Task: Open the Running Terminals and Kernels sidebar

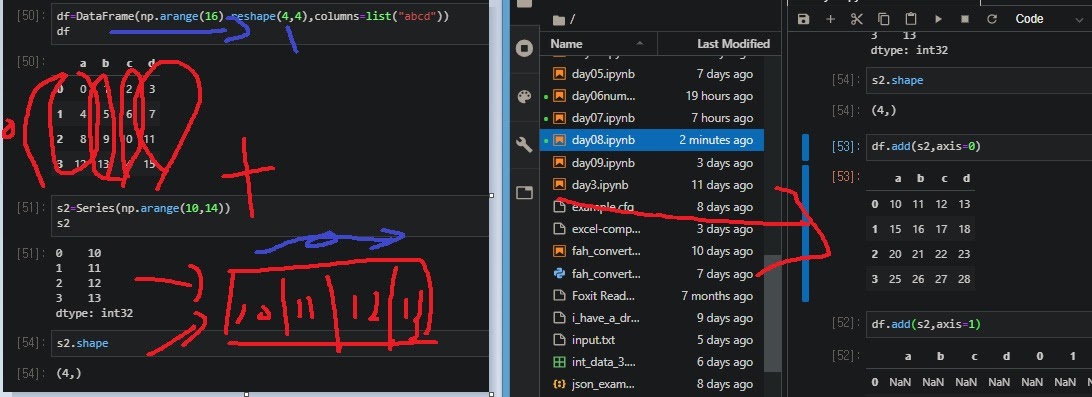Action: (524, 48)
